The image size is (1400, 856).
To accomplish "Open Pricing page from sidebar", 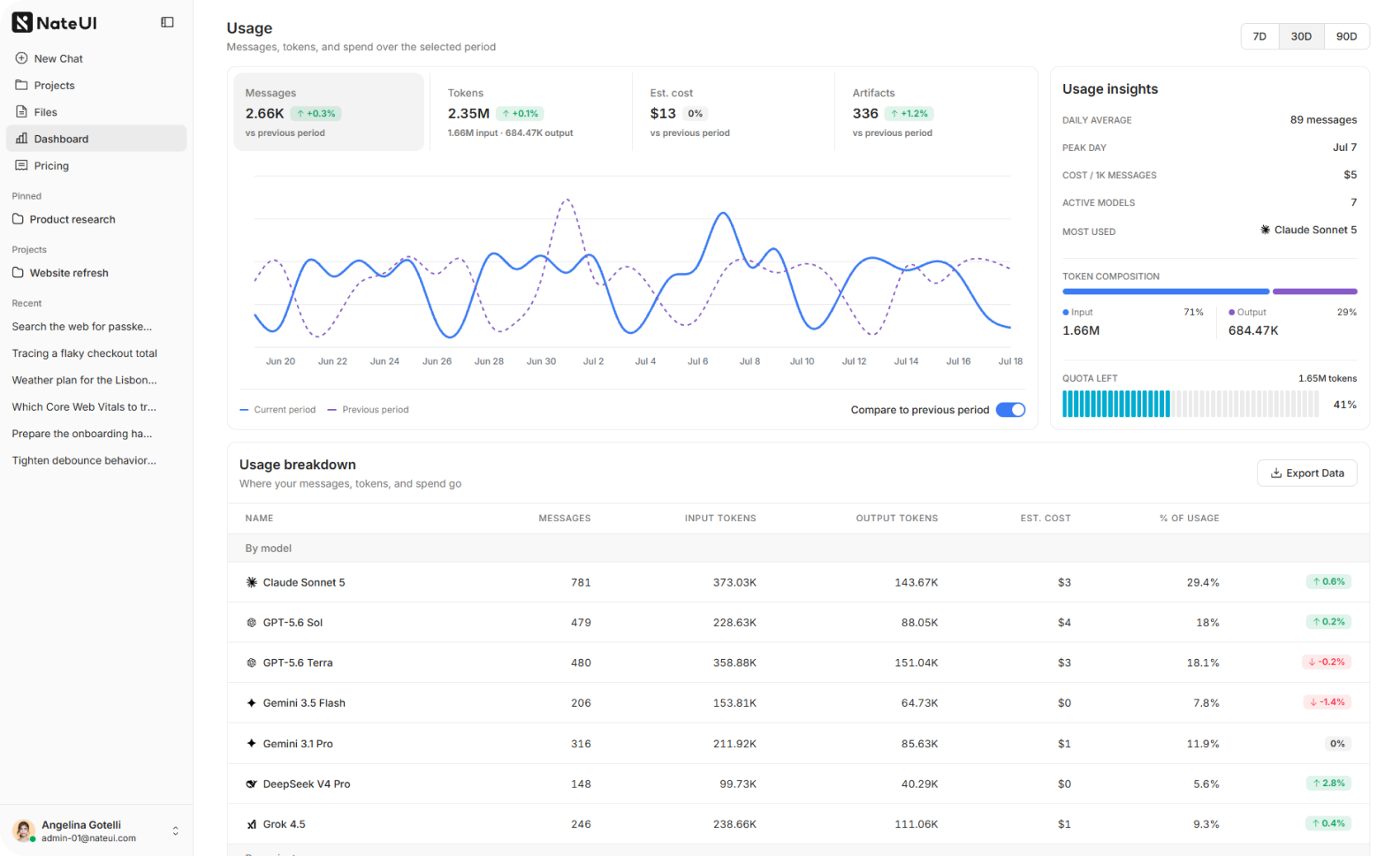I will (96, 165).
